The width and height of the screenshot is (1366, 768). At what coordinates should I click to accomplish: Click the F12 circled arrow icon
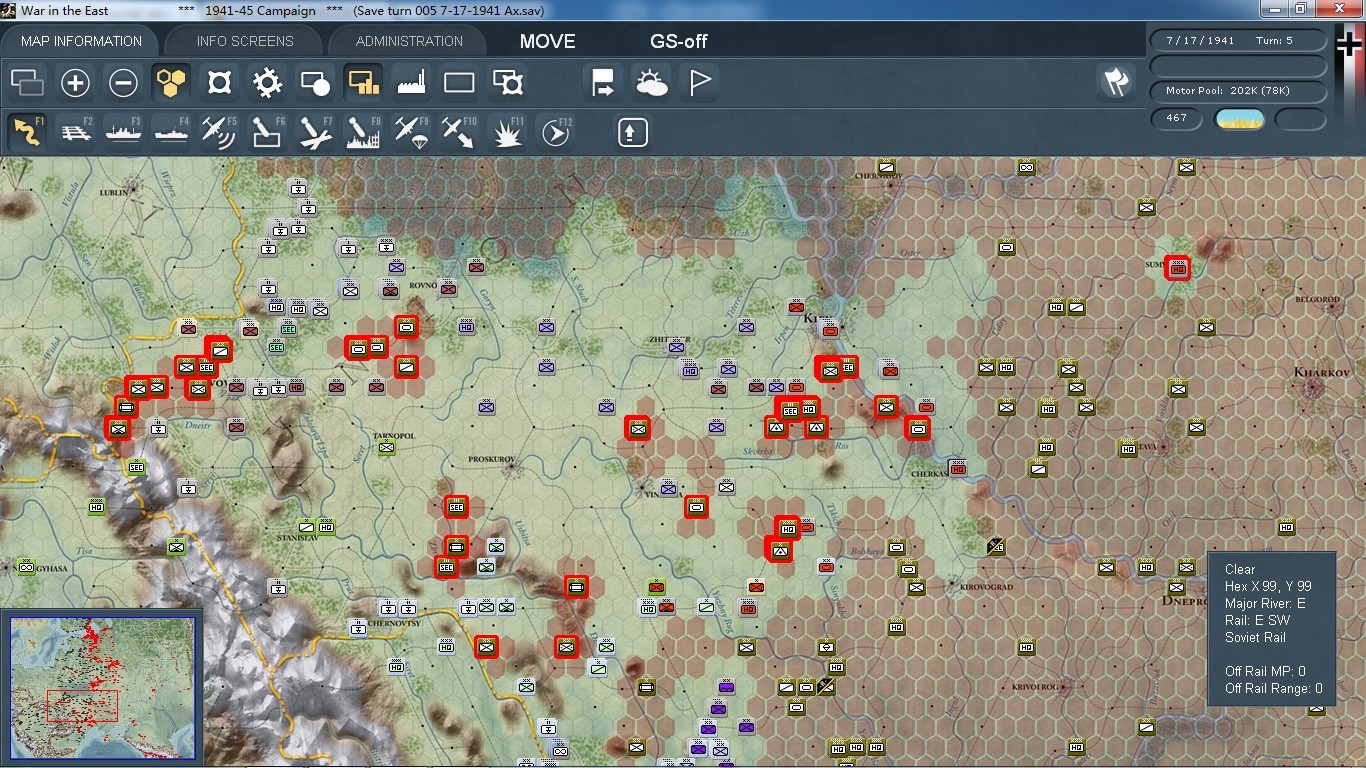[555, 132]
